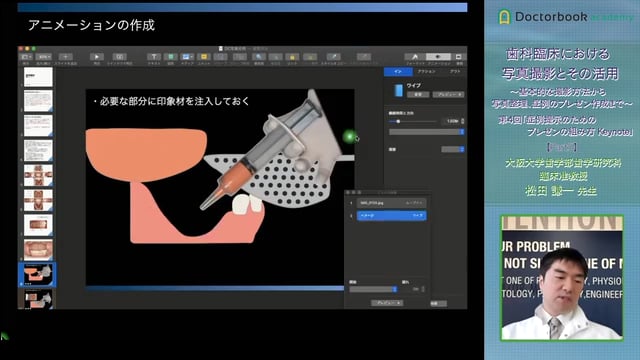Click the delay stepper in Build Order window

(x=423, y=289)
